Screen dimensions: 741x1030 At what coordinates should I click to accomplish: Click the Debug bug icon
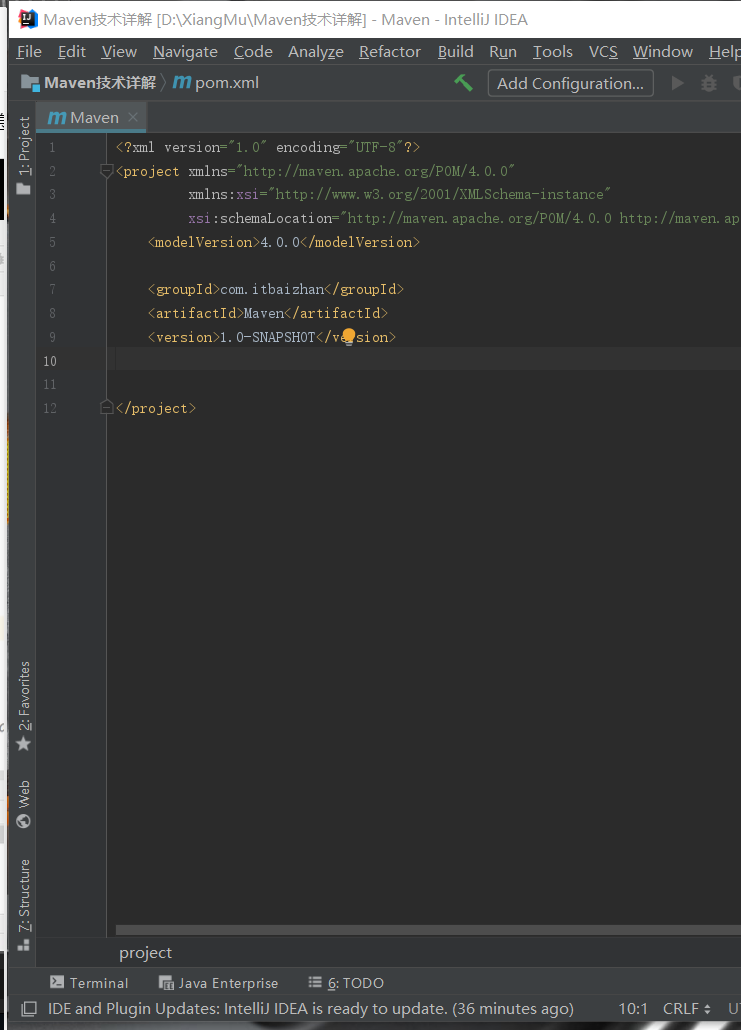pyautogui.click(x=708, y=83)
